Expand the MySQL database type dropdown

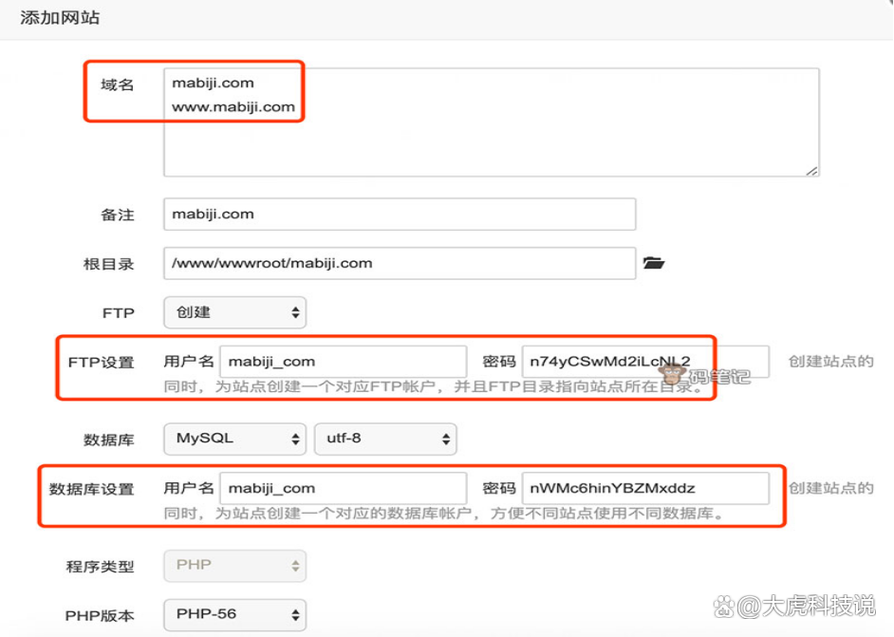click(x=235, y=439)
